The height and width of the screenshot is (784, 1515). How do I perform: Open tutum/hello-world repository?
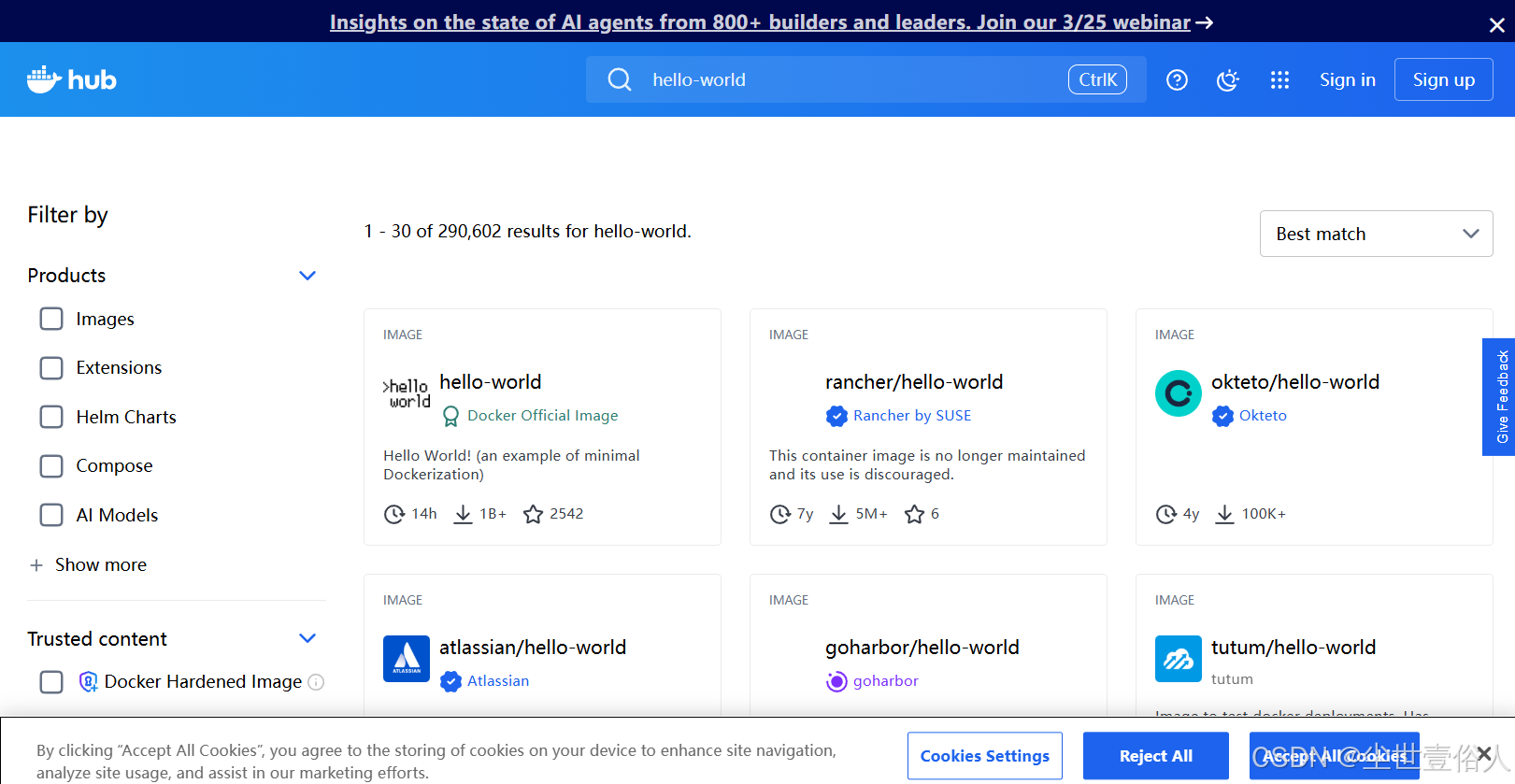1293,648
